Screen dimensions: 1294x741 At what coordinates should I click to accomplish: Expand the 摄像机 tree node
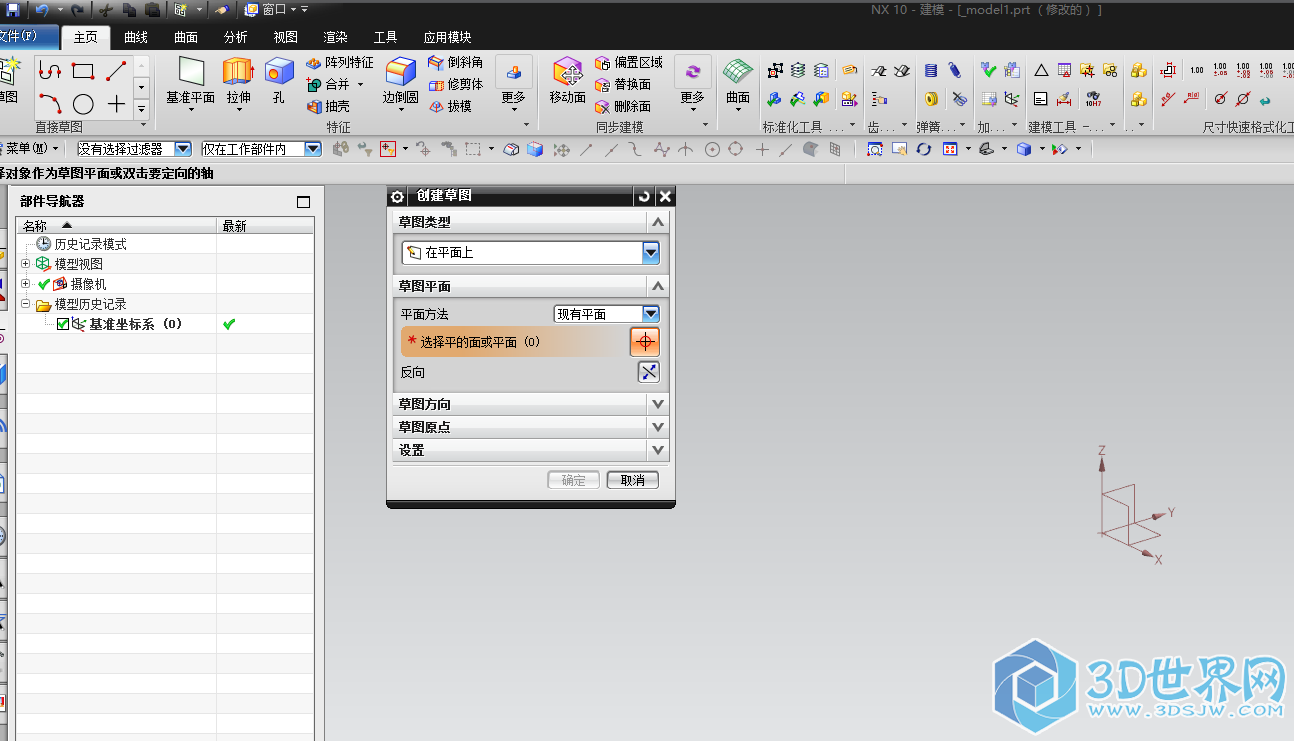[x=25, y=284]
